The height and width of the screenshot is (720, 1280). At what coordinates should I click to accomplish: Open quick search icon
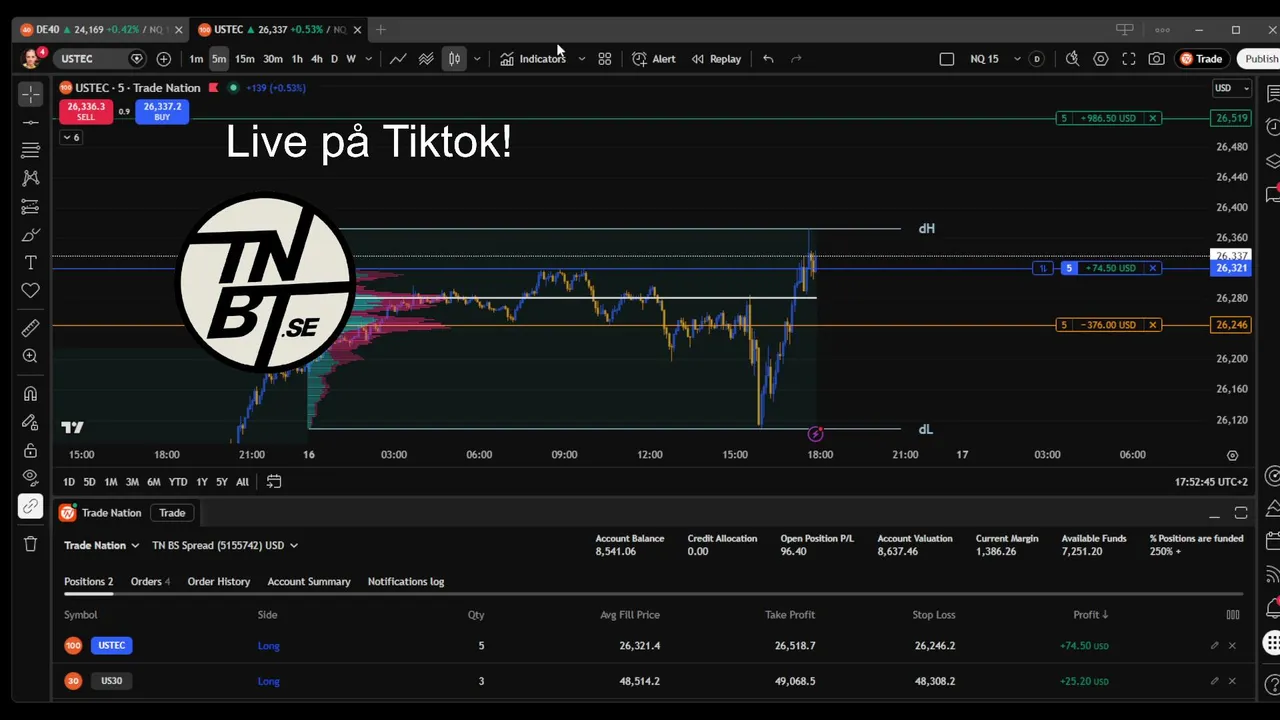click(1072, 59)
